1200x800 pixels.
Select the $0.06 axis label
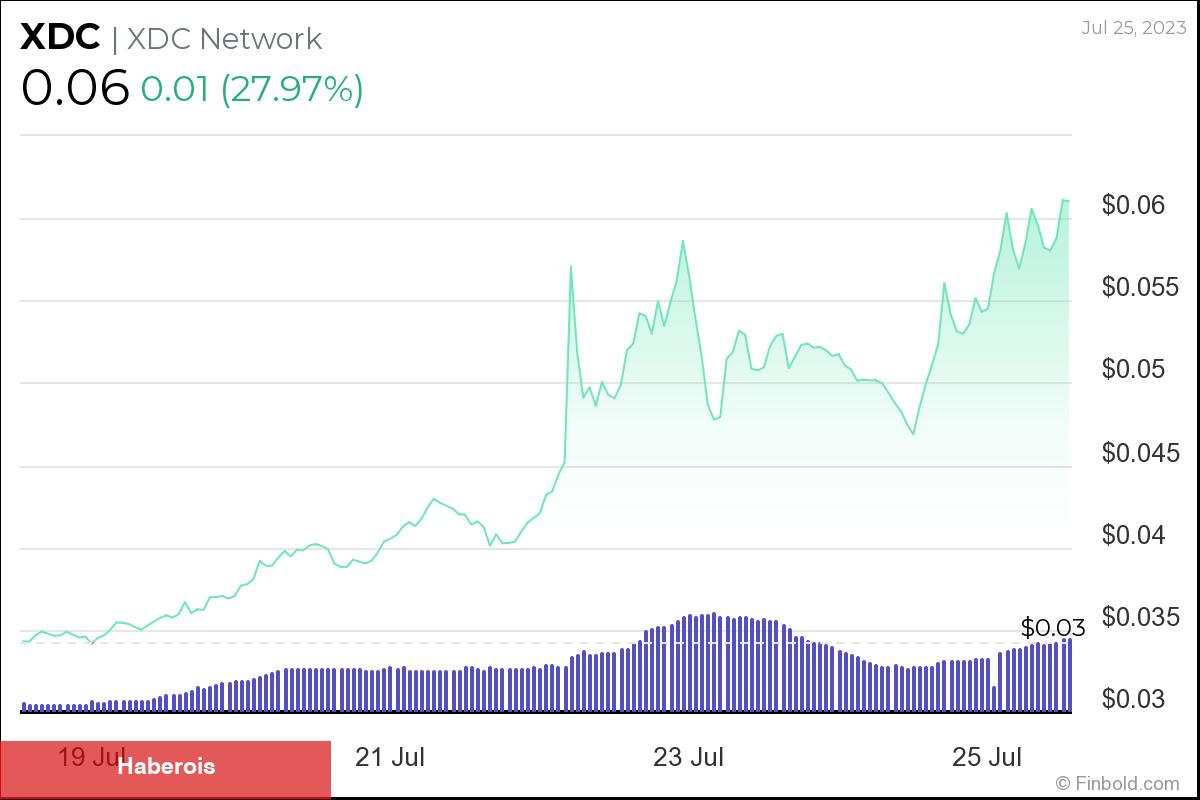[x=1134, y=205]
